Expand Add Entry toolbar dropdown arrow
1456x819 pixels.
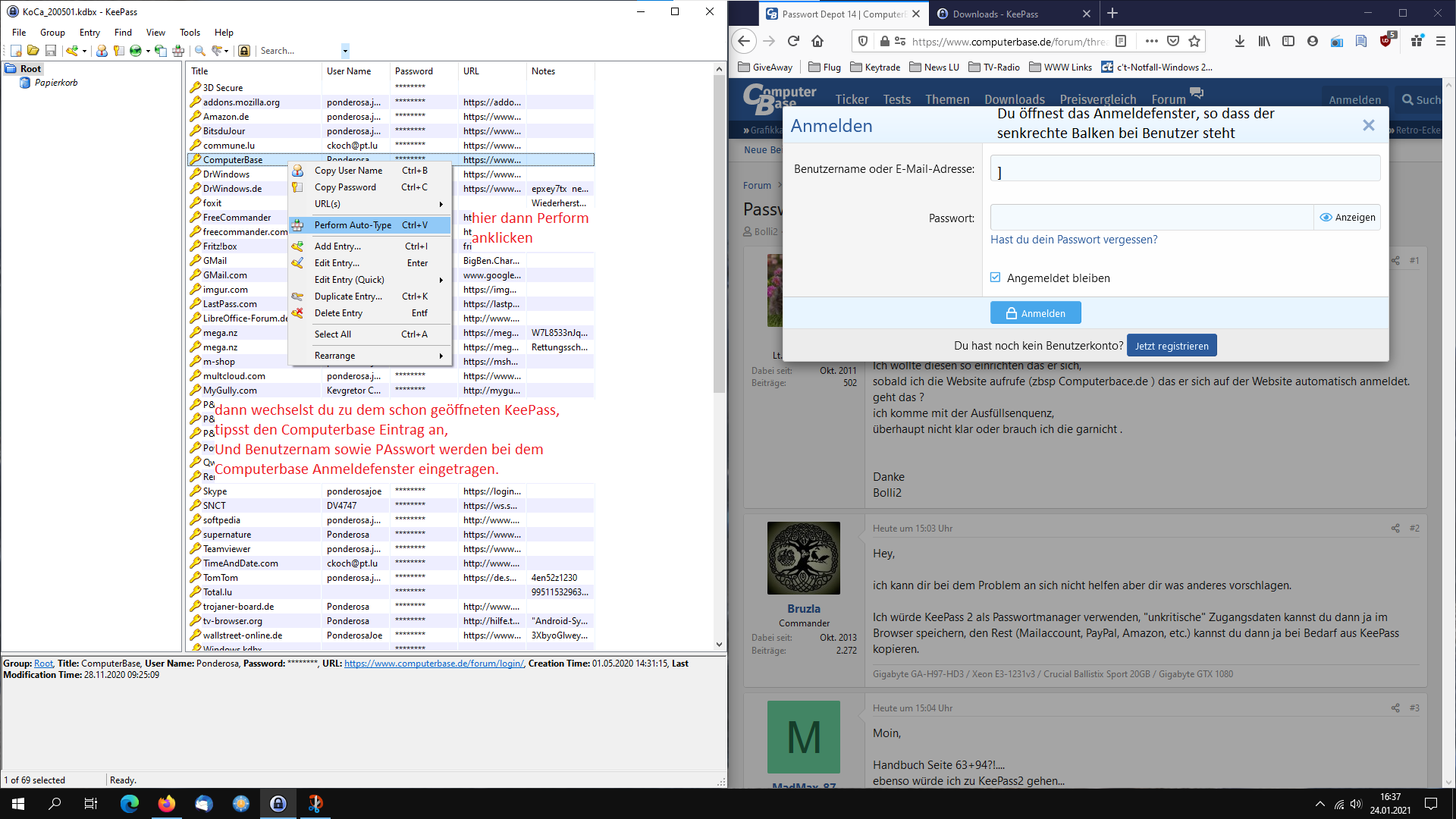[84, 51]
